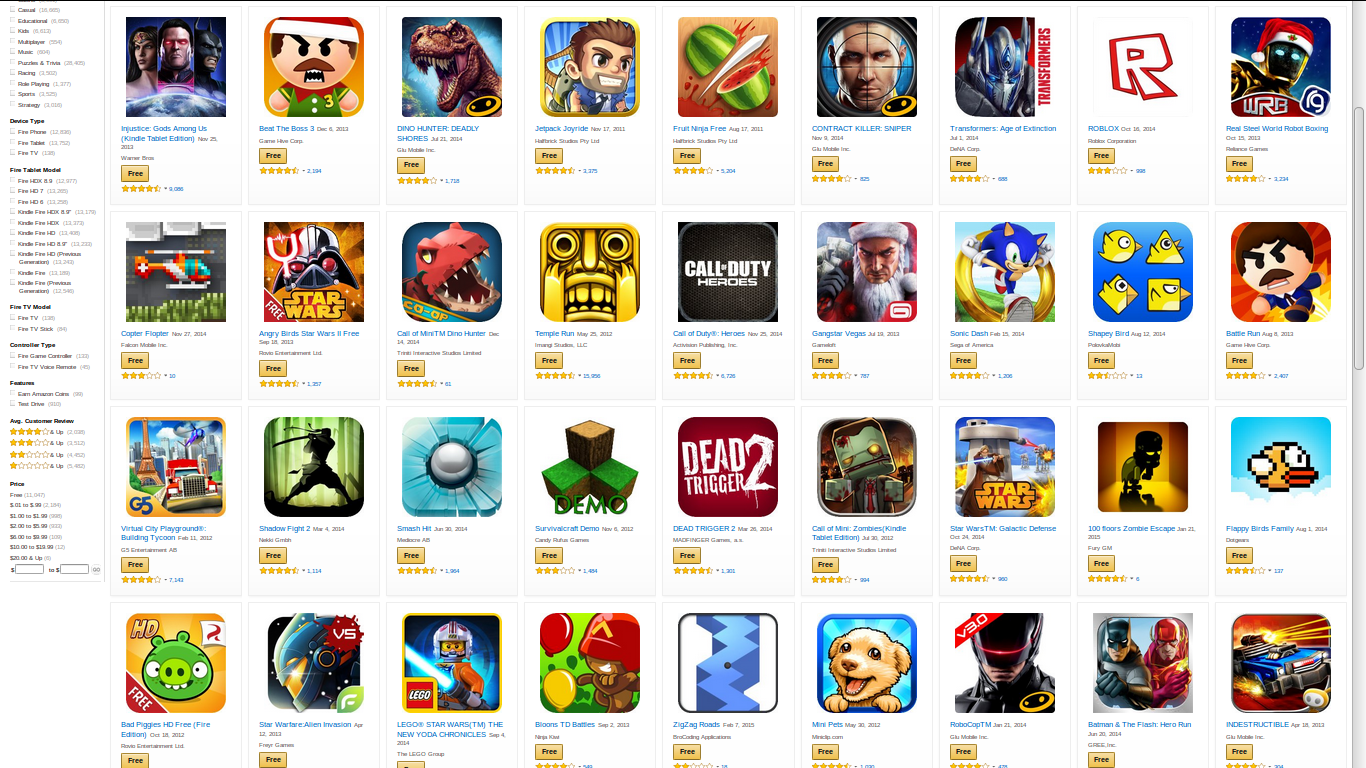The image size is (1366, 768).
Task: Select the Call of Duty Heroes icon
Action: 728,272
